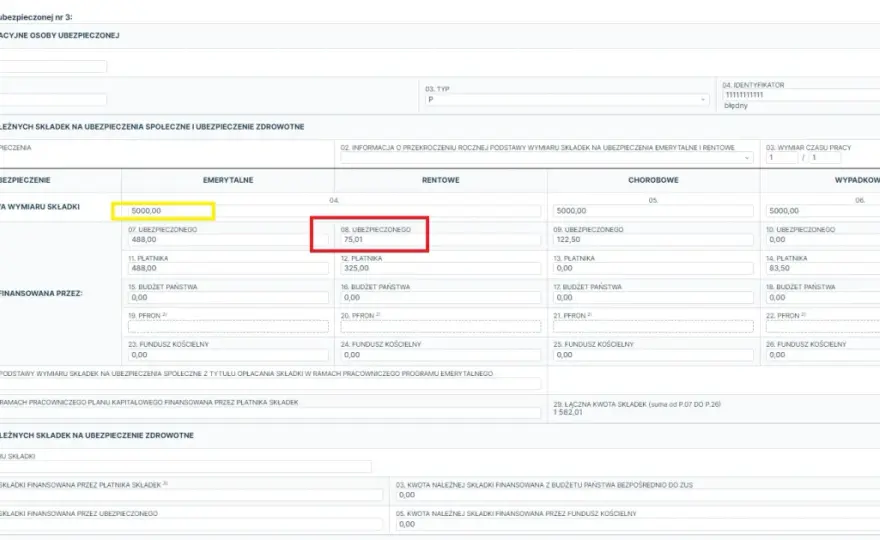Click the 13. Płatnika field under chorobowe
The image size is (880, 540).
(x=653, y=268)
